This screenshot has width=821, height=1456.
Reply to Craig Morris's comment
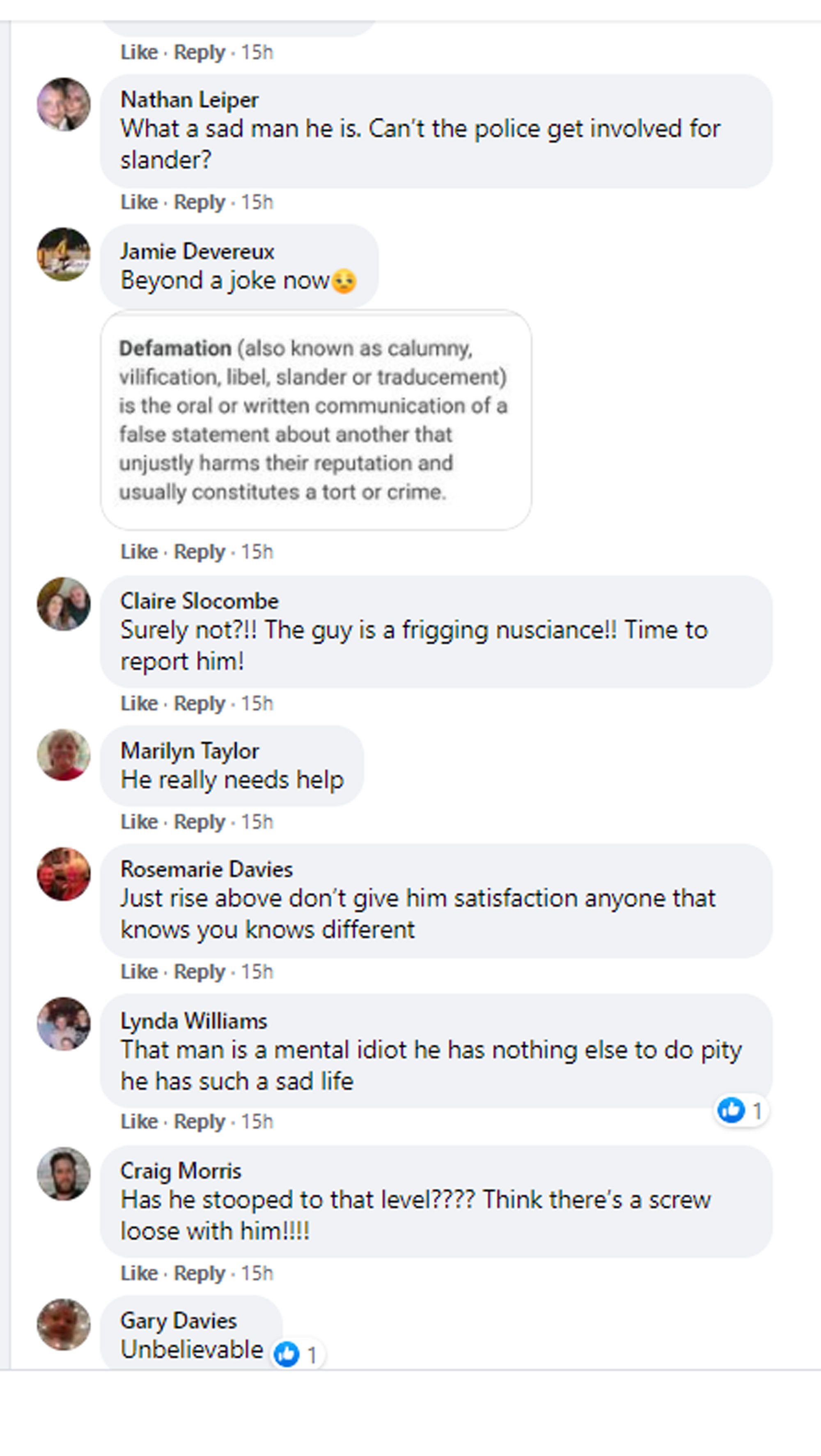pos(199,1273)
